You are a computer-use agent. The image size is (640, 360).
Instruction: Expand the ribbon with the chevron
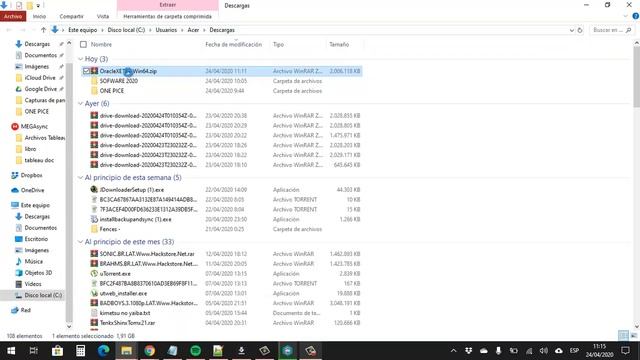click(x=626, y=16)
